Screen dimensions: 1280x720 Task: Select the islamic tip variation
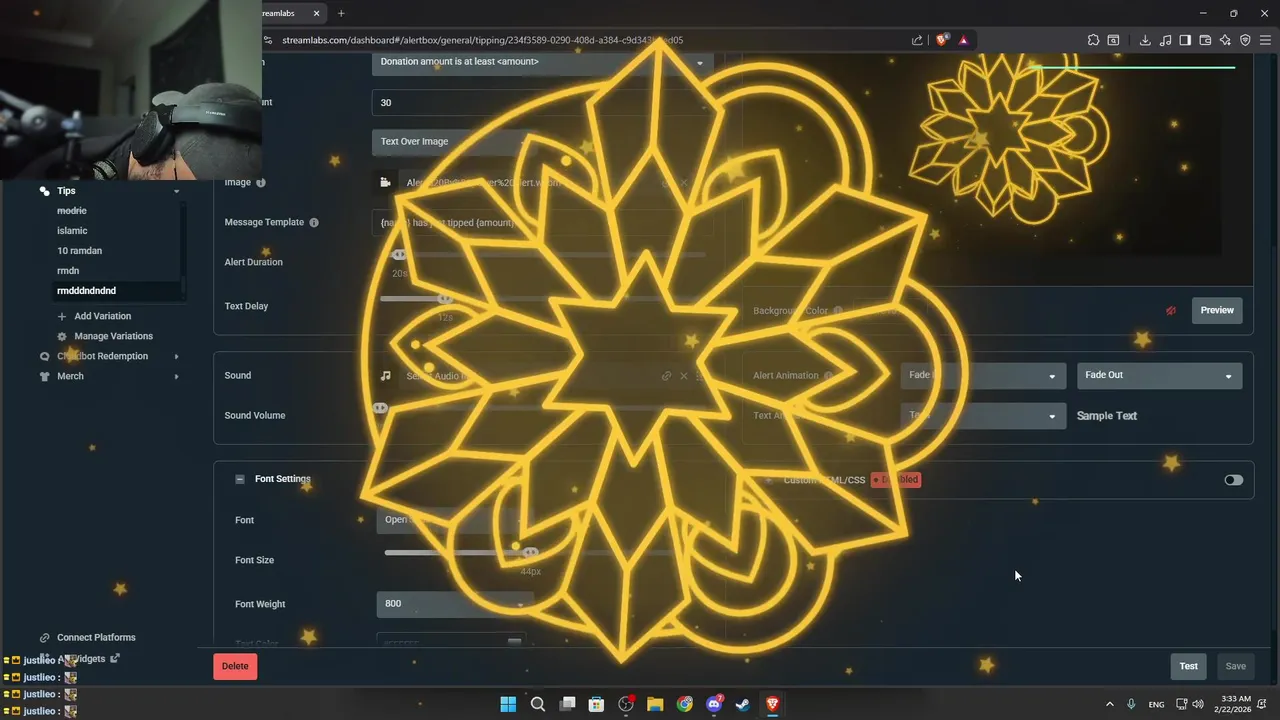point(72,231)
